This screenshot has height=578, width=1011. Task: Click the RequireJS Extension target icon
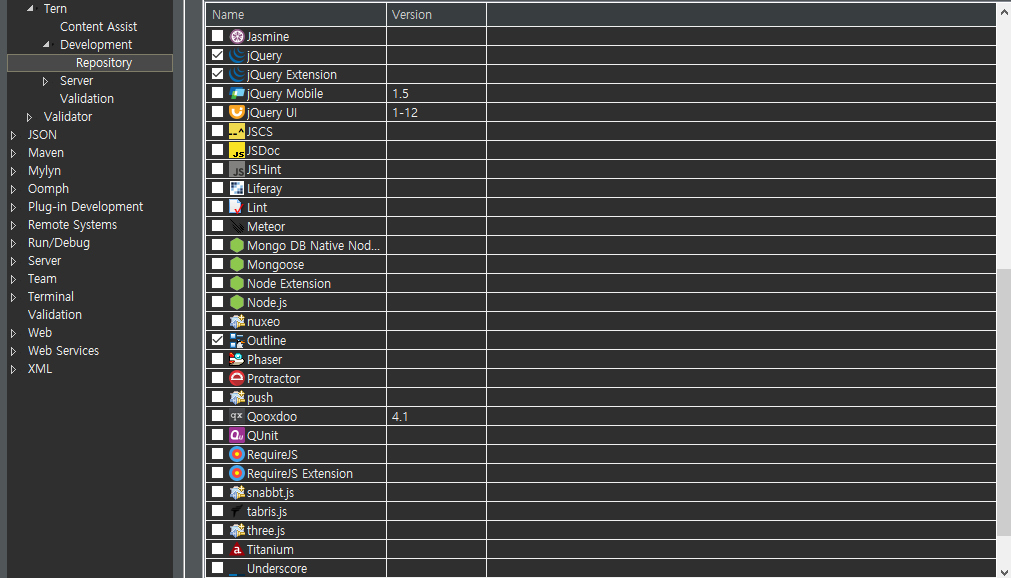click(237, 473)
